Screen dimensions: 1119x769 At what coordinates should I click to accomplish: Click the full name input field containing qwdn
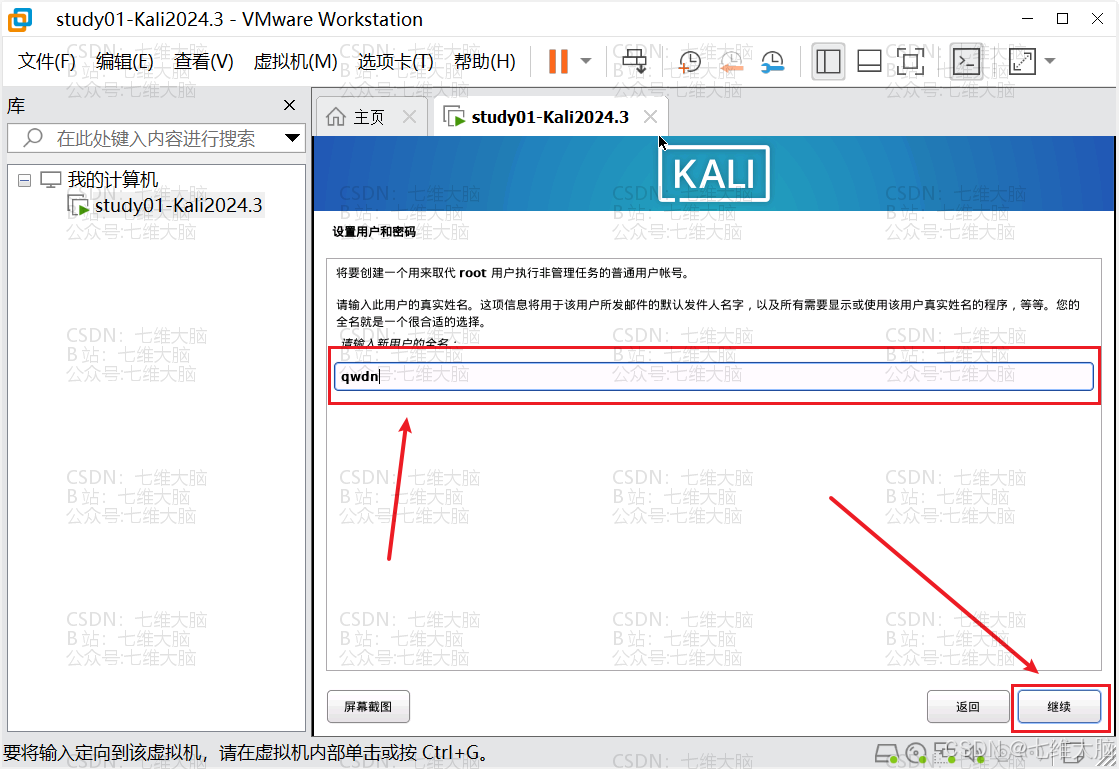[714, 376]
